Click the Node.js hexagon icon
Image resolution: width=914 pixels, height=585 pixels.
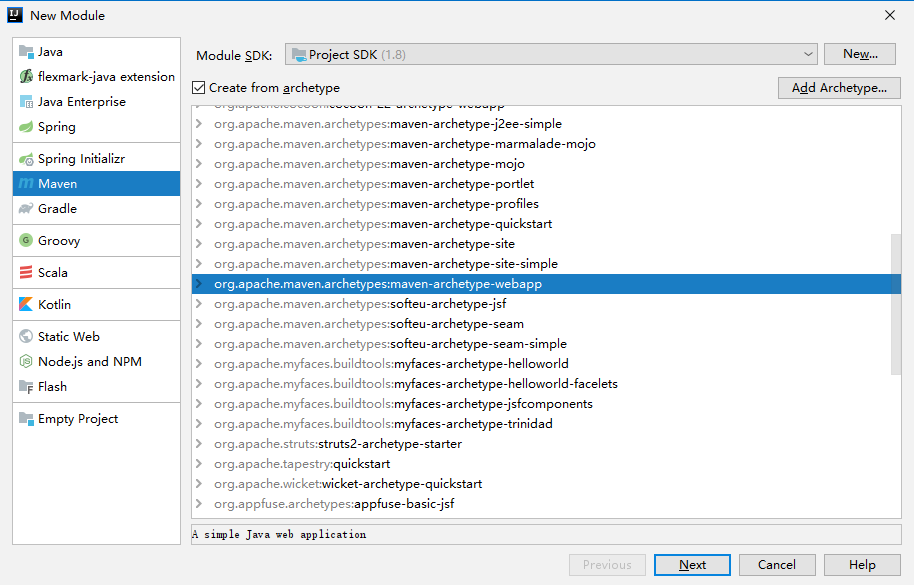coord(26,361)
